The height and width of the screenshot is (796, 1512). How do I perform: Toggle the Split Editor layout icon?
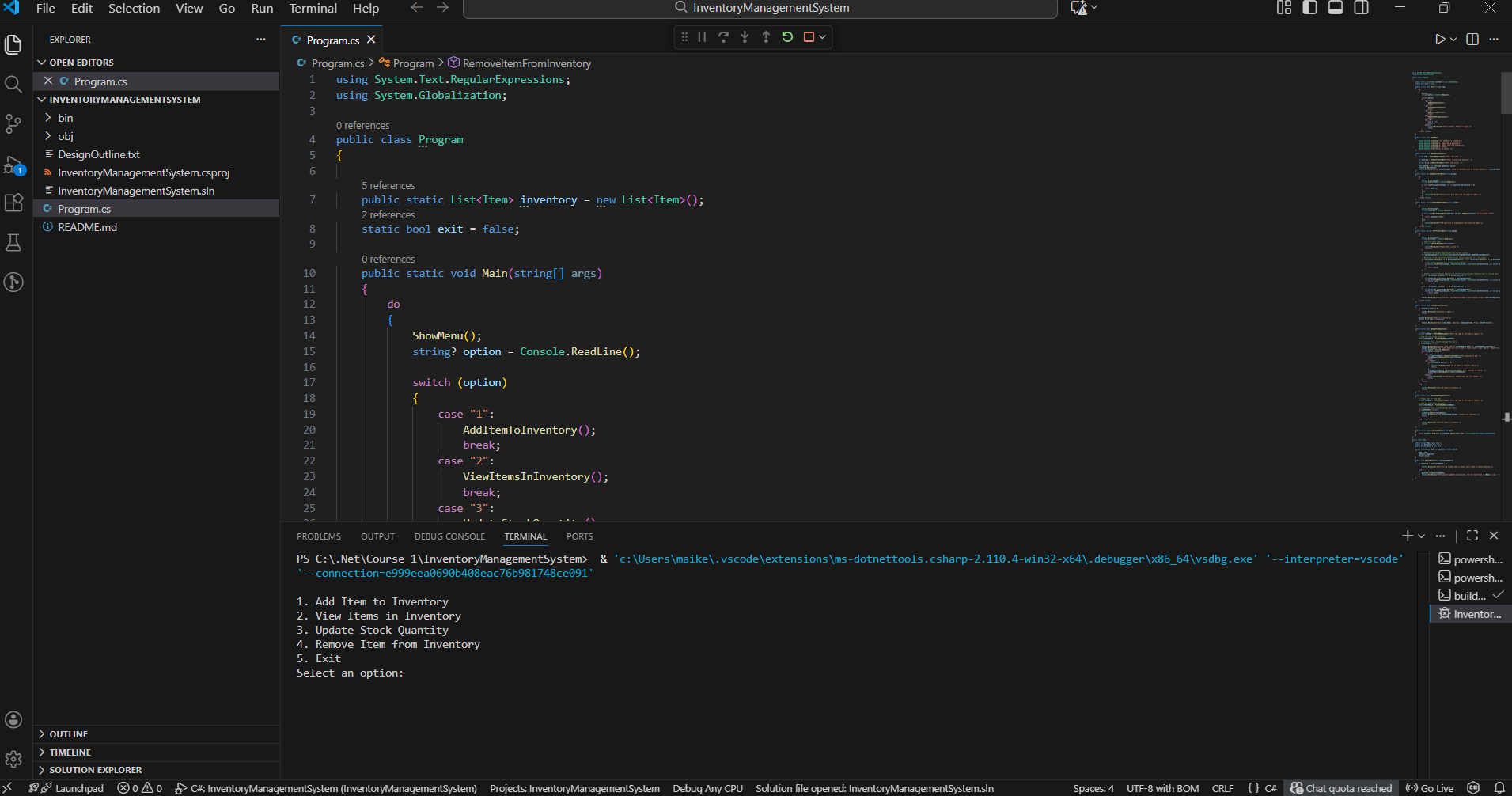pos(1472,39)
